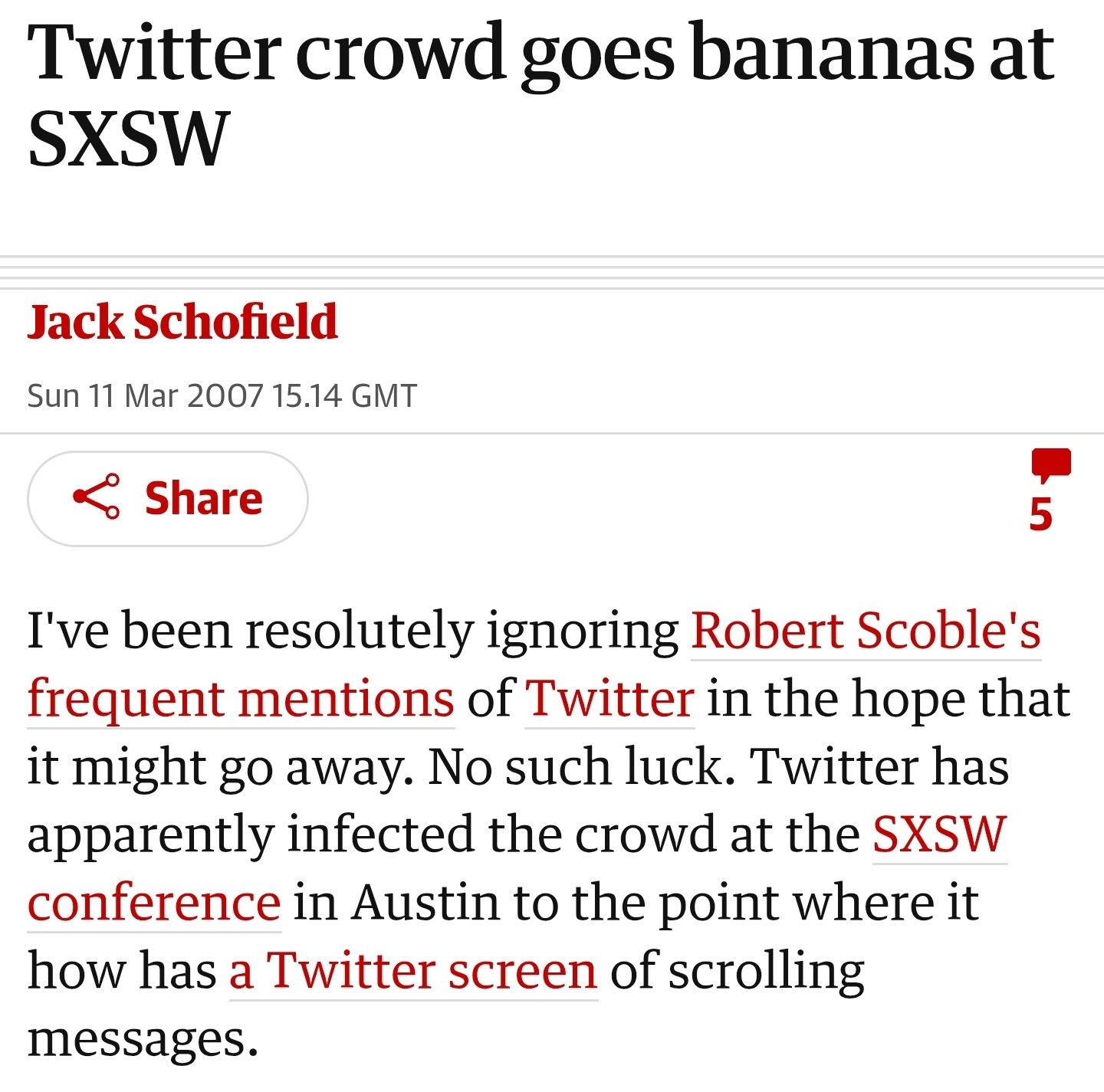Open author Jack Schofield's profile link
This screenshot has width=1104, height=1092.
pyautogui.click(x=182, y=322)
